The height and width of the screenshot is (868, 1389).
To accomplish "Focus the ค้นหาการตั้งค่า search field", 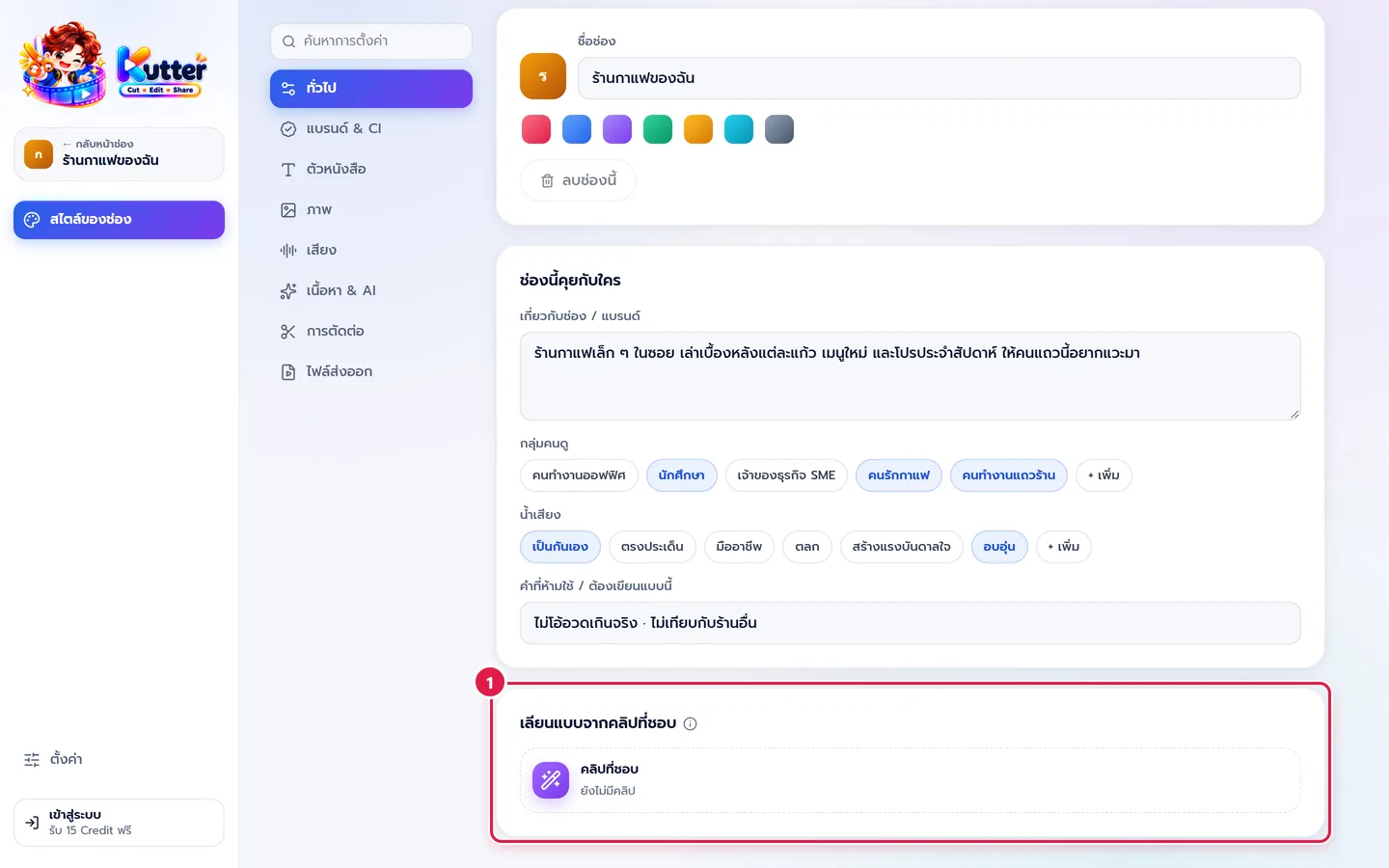I will pyautogui.click(x=371, y=41).
